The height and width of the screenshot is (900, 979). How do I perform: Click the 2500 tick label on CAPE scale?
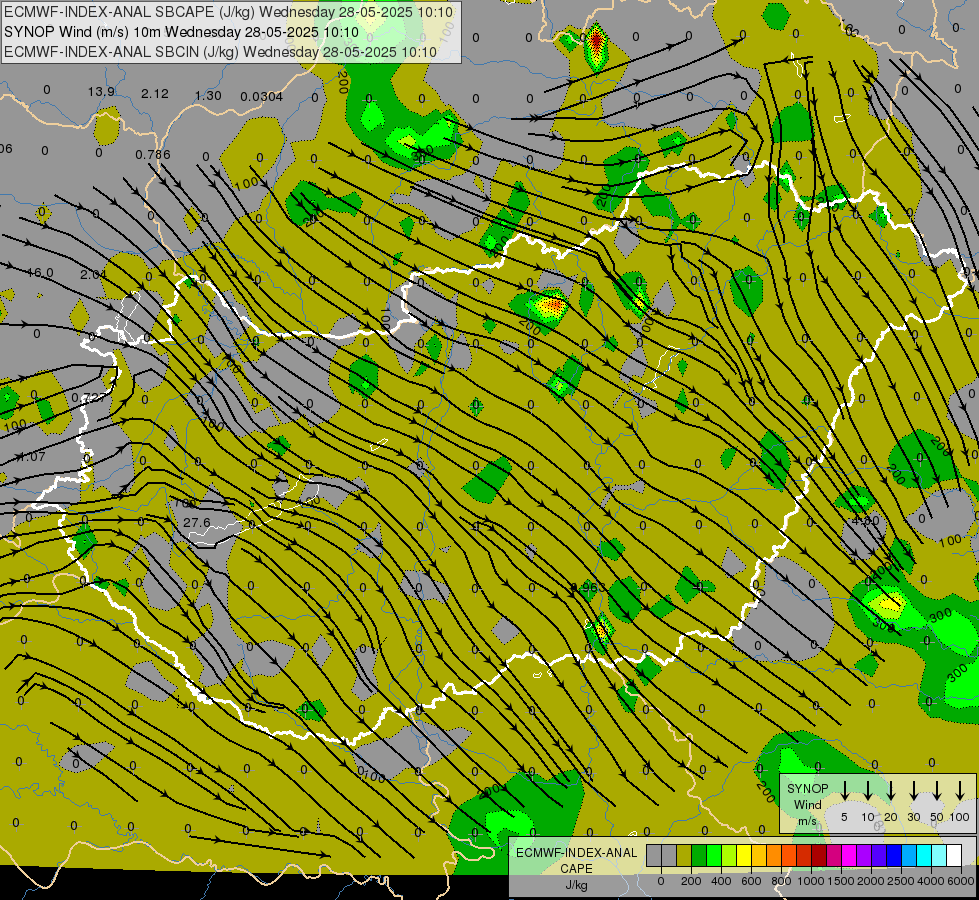(901, 881)
